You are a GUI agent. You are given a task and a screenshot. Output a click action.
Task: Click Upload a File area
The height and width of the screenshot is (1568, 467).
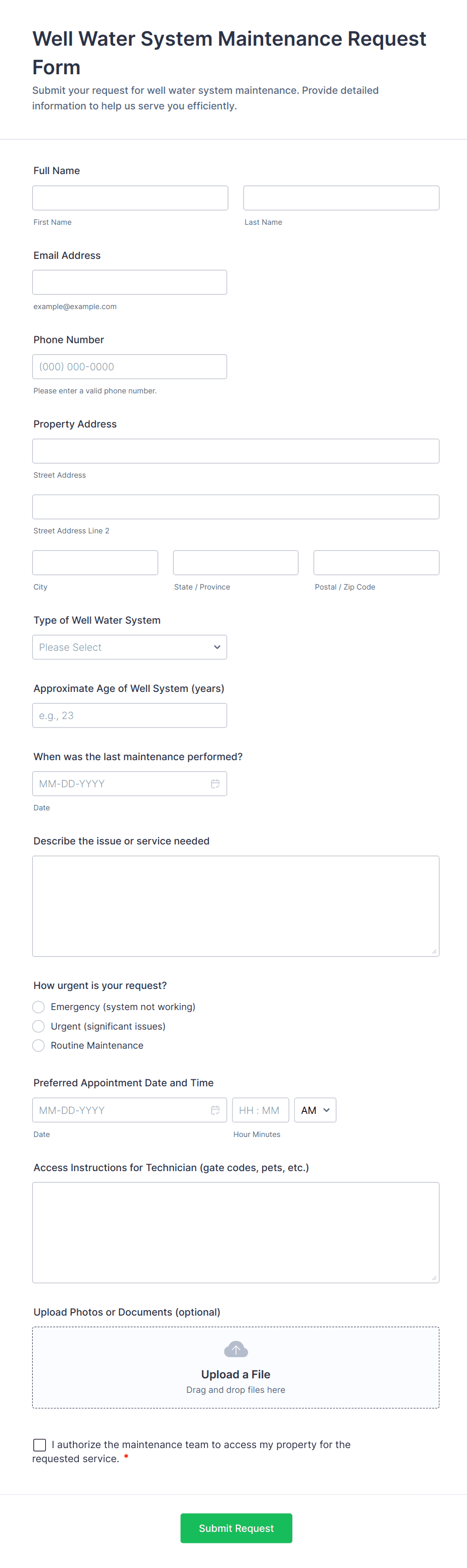(236, 1374)
